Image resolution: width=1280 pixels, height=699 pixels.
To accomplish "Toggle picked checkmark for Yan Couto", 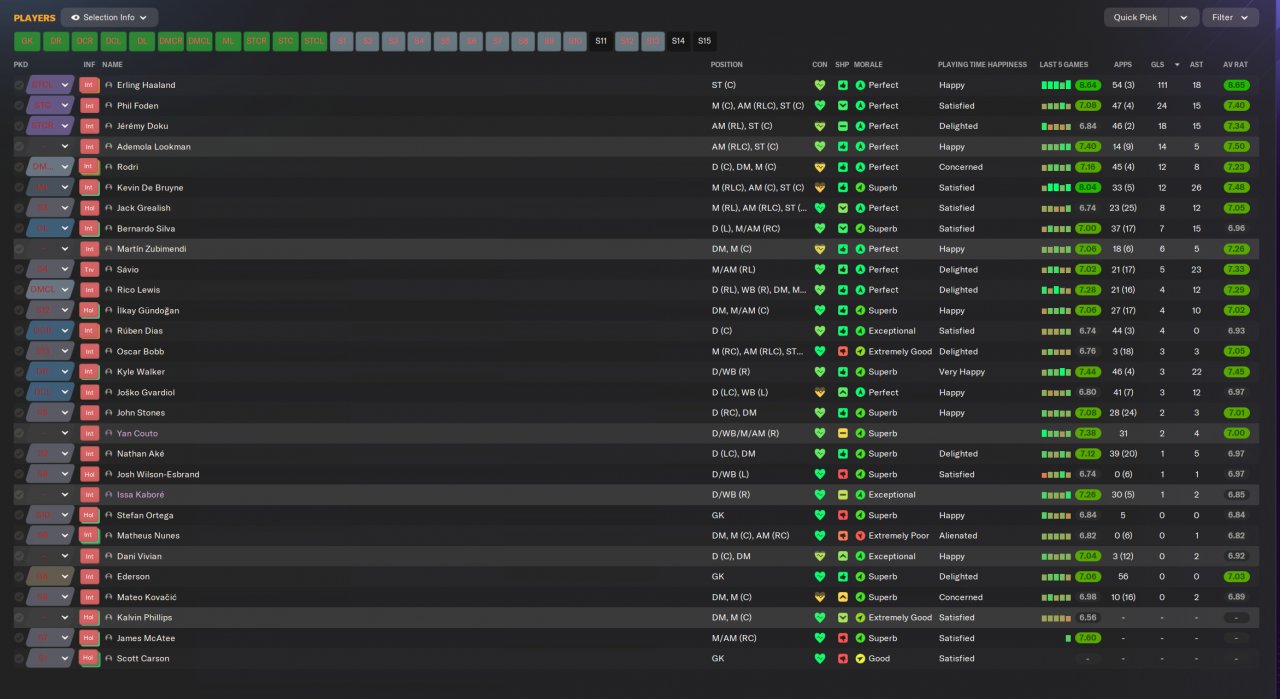I will point(19,434).
